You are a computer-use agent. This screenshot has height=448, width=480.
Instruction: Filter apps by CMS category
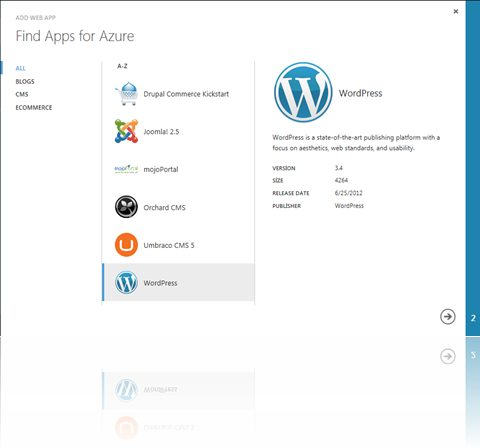(22, 94)
